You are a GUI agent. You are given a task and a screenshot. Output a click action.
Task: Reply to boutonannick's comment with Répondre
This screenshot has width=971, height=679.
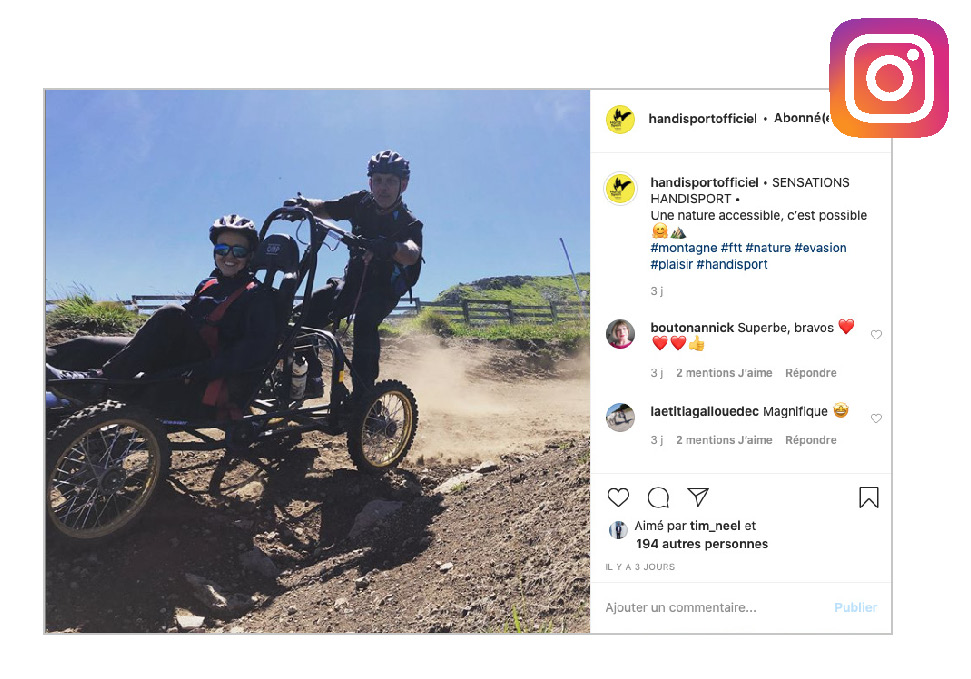pyautogui.click(x=811, y=373)
